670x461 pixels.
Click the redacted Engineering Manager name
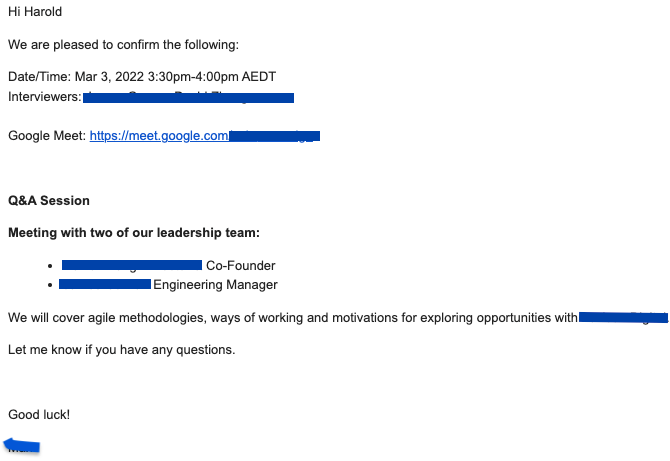tap(105, 284)
